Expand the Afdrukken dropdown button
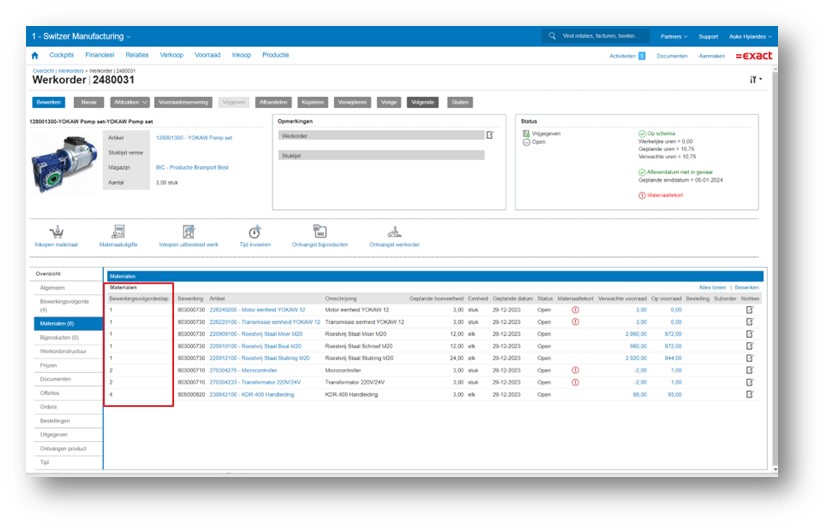Image resolution: width=830 pixels, height=529 pixels. pyautogui.click(x=130, y=102)
